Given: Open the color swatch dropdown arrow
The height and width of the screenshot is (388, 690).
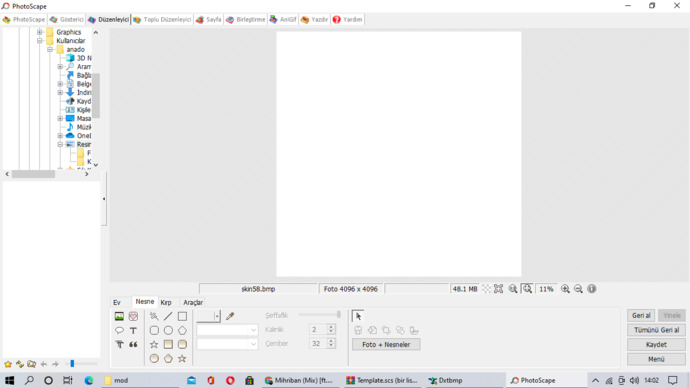Looking at the screenshot, I should click(217, 316).
